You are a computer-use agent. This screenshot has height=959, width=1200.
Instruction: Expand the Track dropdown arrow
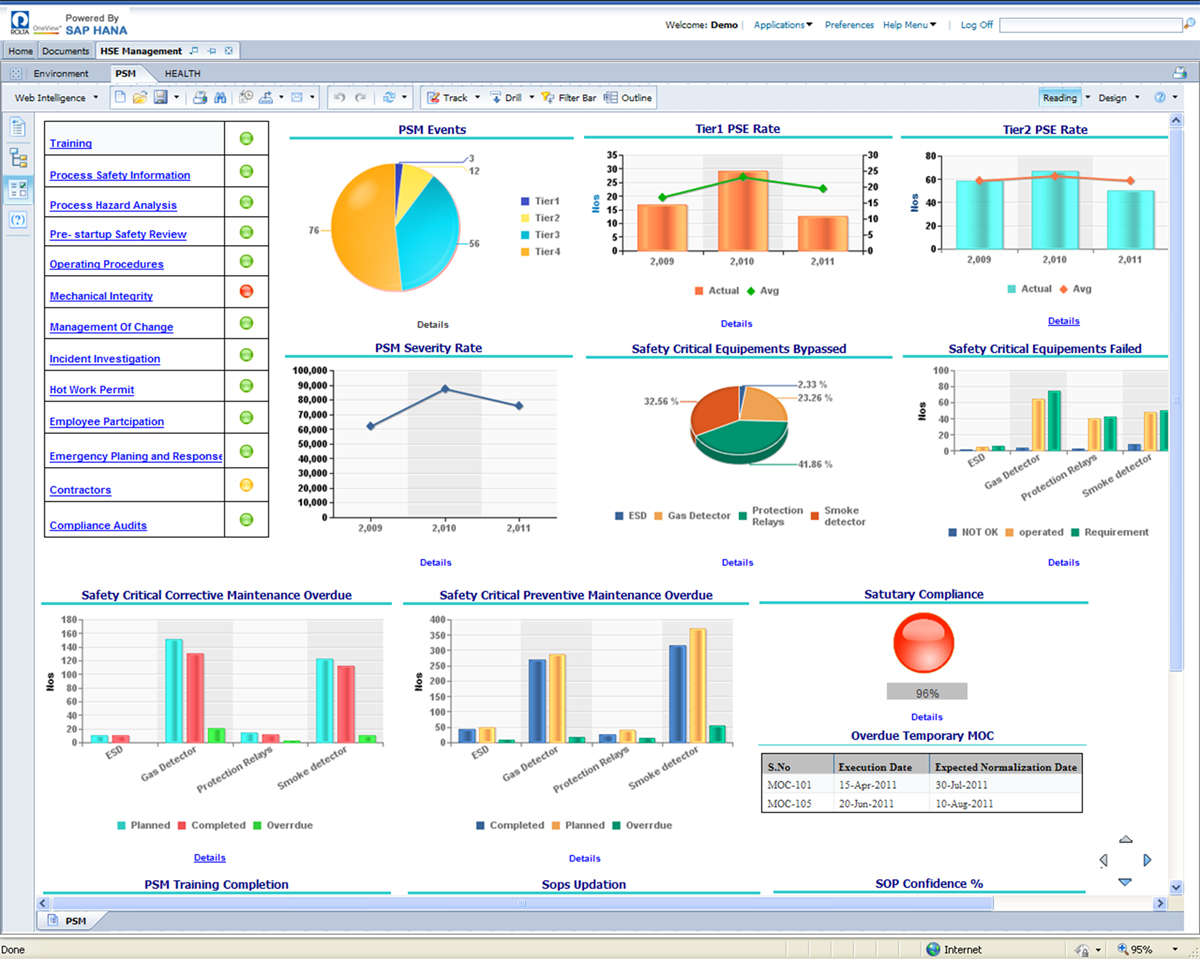[x=477, y=98]
